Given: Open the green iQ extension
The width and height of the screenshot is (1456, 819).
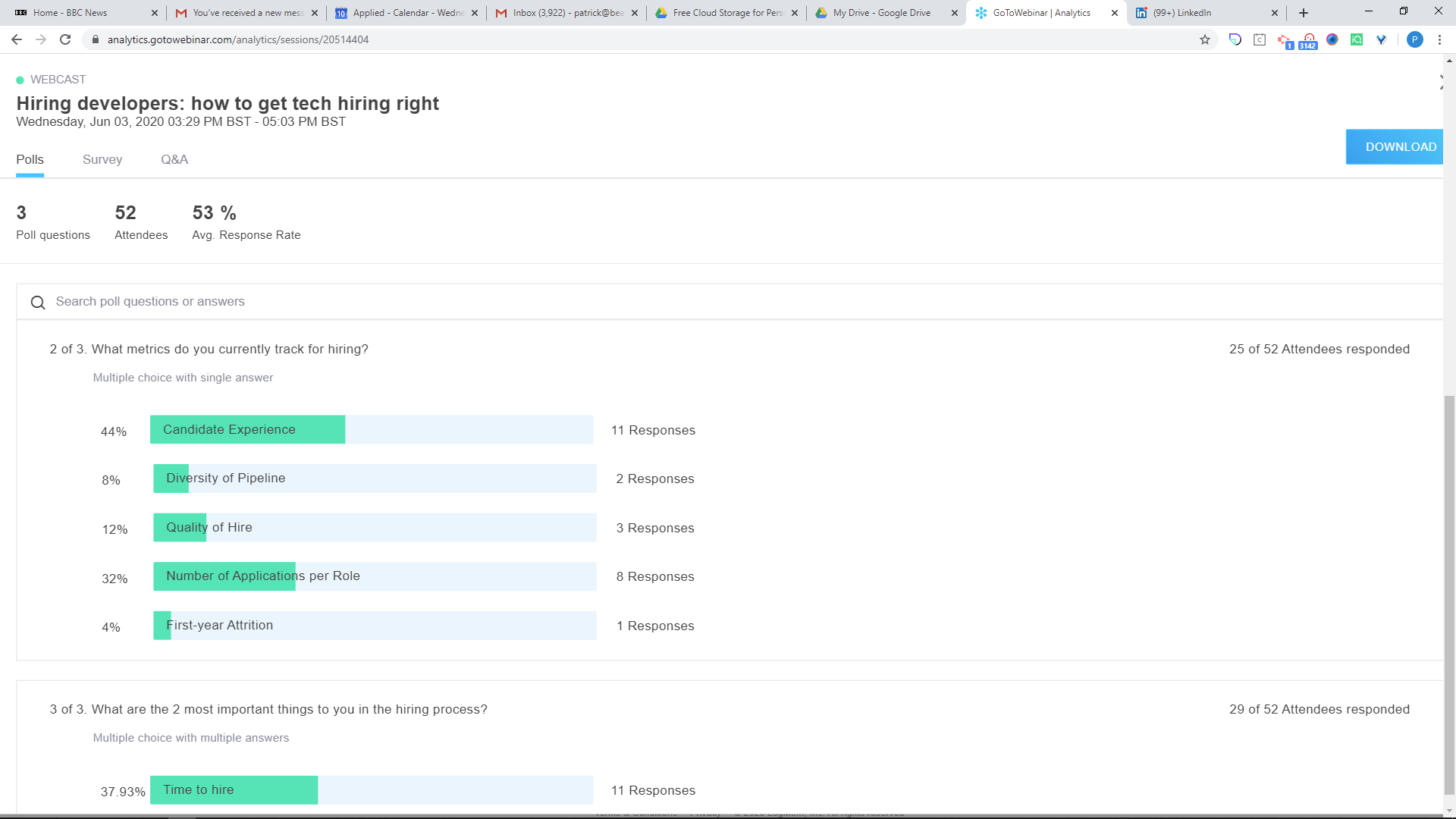Looking at the screenshot, I should click(x=1357, y=39).
